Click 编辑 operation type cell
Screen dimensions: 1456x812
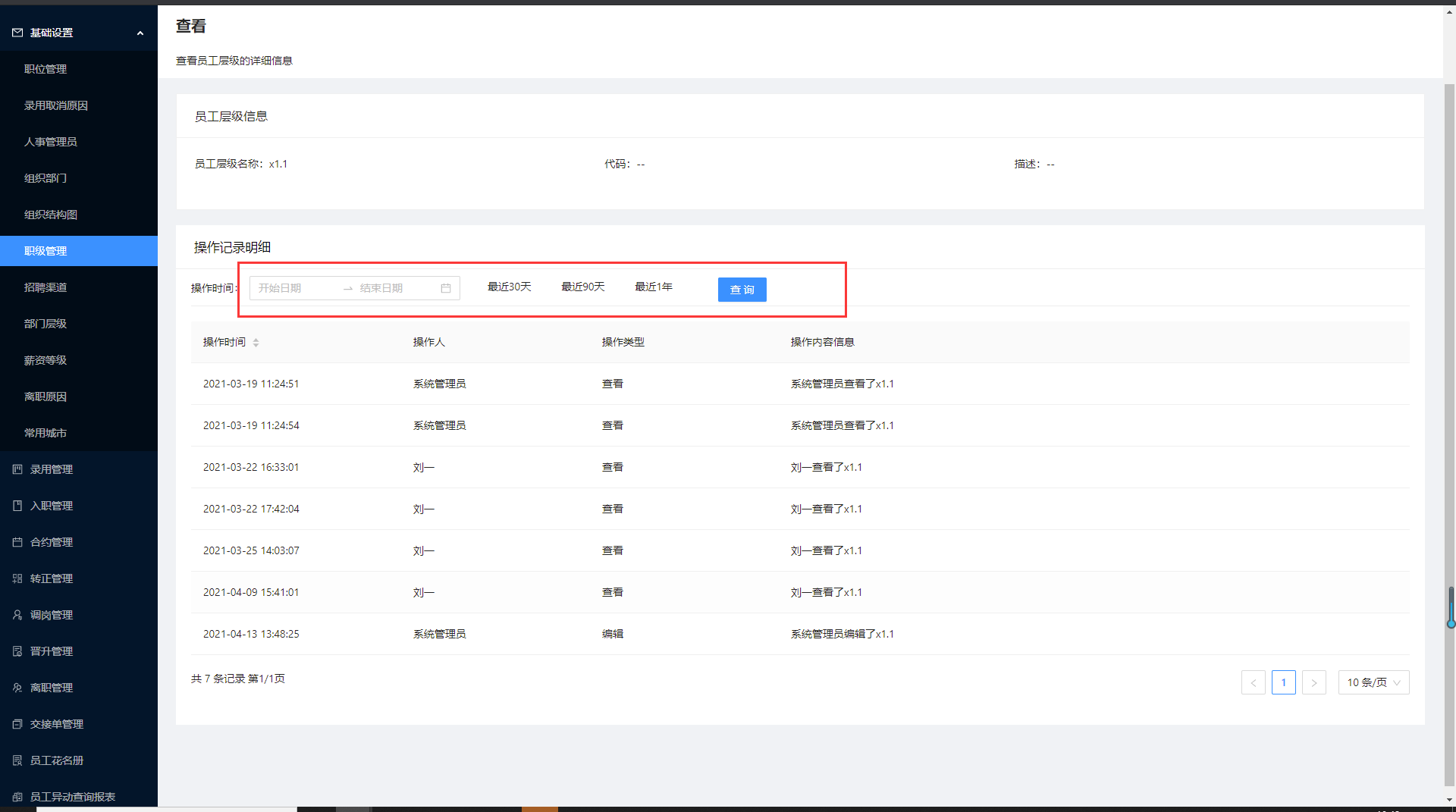613,634
